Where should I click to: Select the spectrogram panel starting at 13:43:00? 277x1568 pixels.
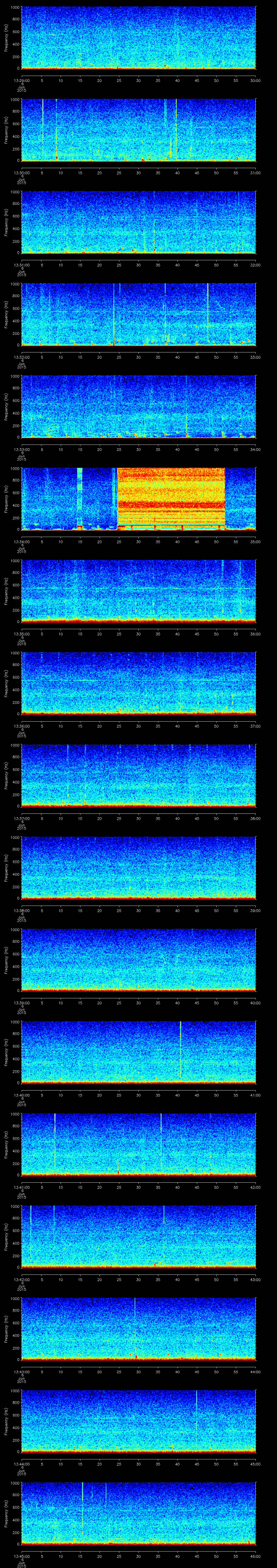[138, 1329]
